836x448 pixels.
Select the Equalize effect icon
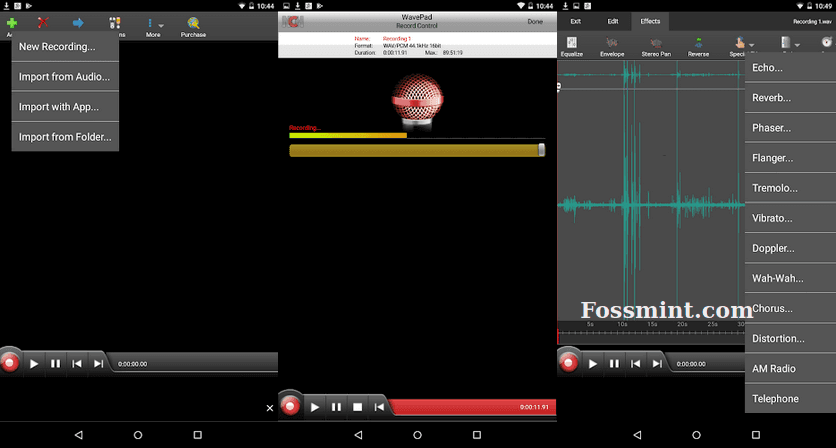pos(571,45)
